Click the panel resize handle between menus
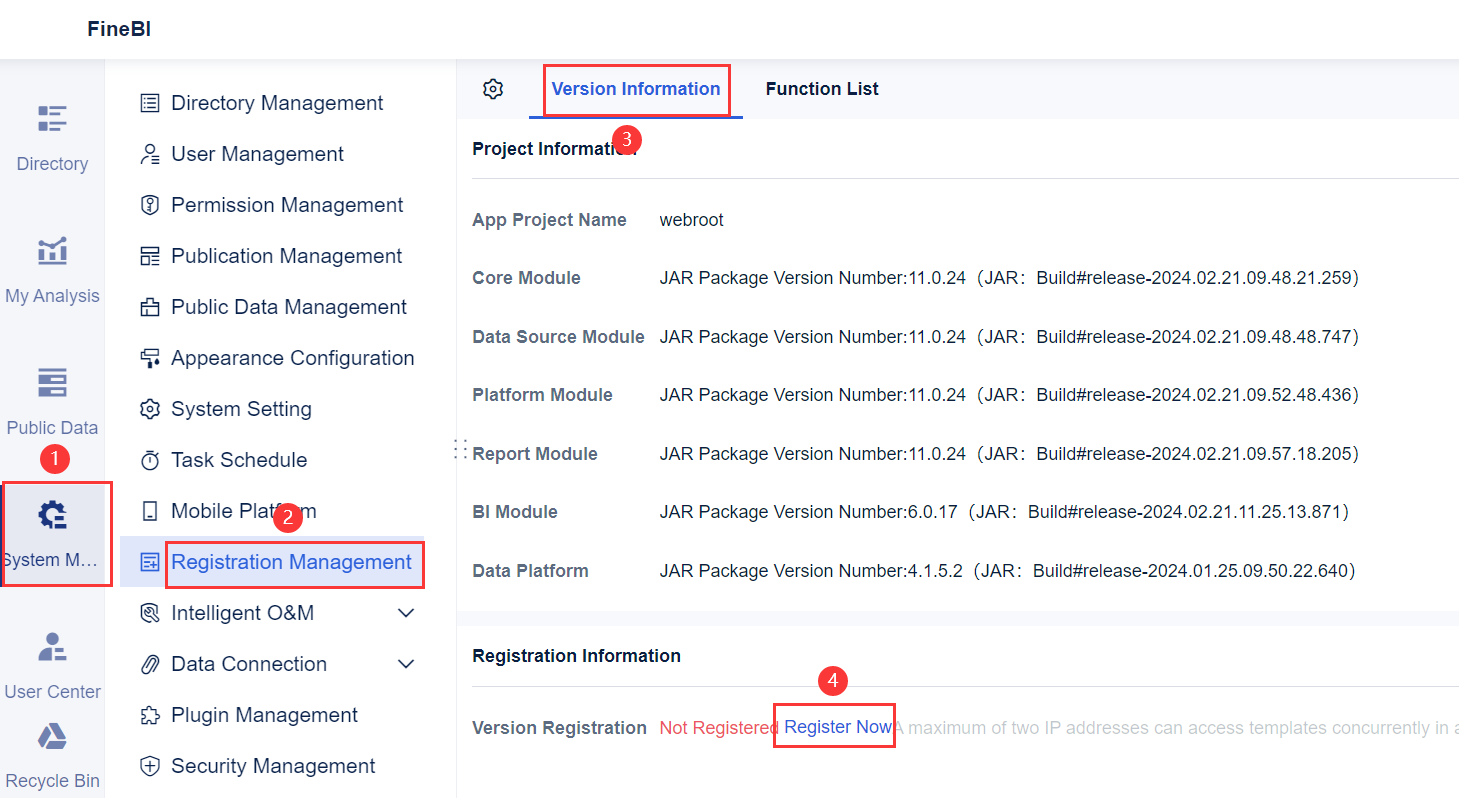 (x=460, y=449)
